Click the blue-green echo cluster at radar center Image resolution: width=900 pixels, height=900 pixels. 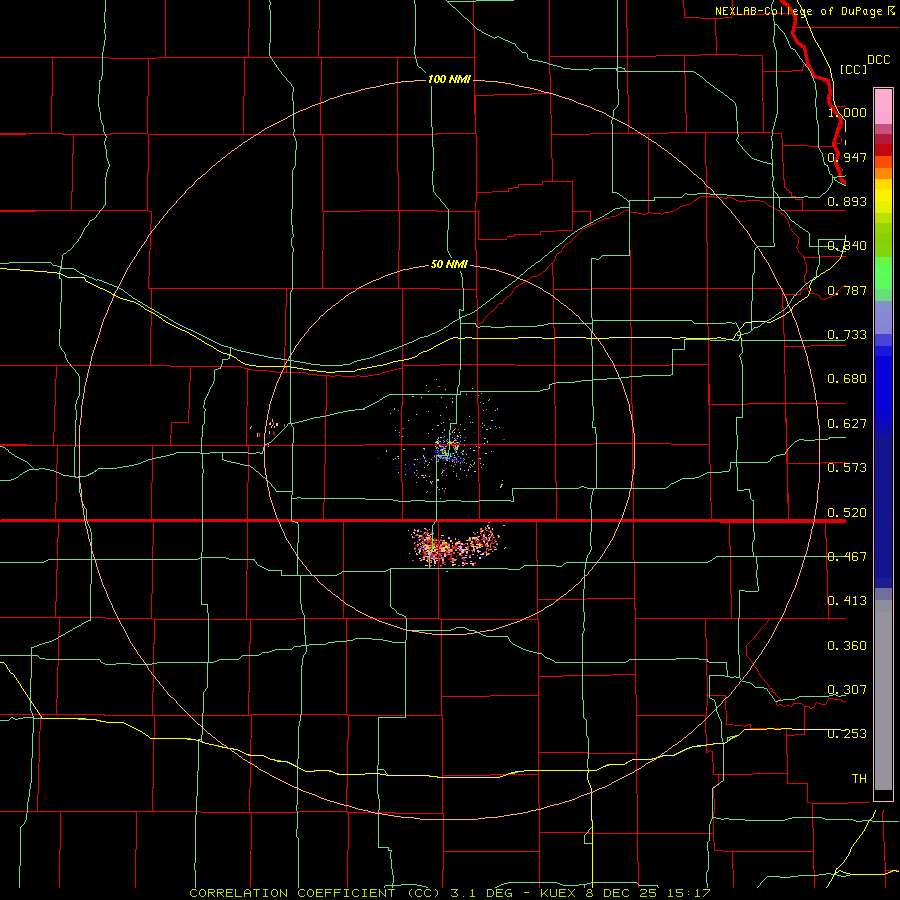pyautogui.click(x=448, y=448)
